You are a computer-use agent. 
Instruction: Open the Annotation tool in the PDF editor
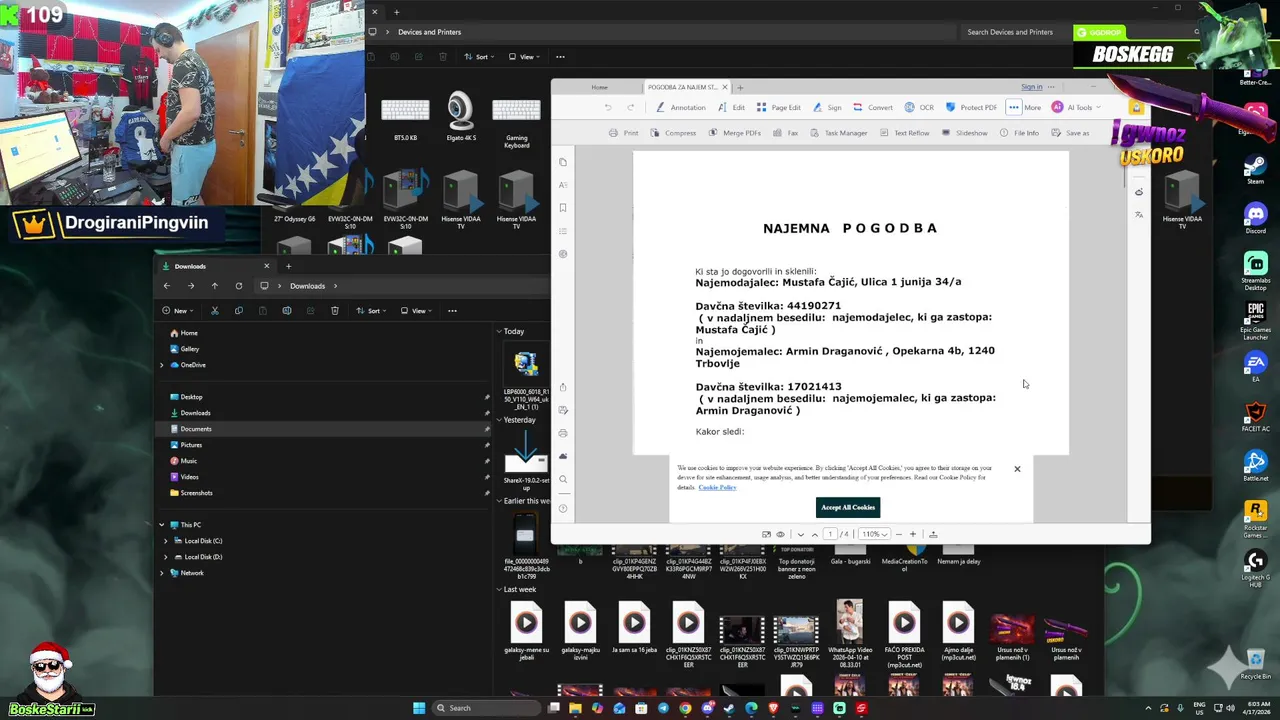(x=681, y=107)
